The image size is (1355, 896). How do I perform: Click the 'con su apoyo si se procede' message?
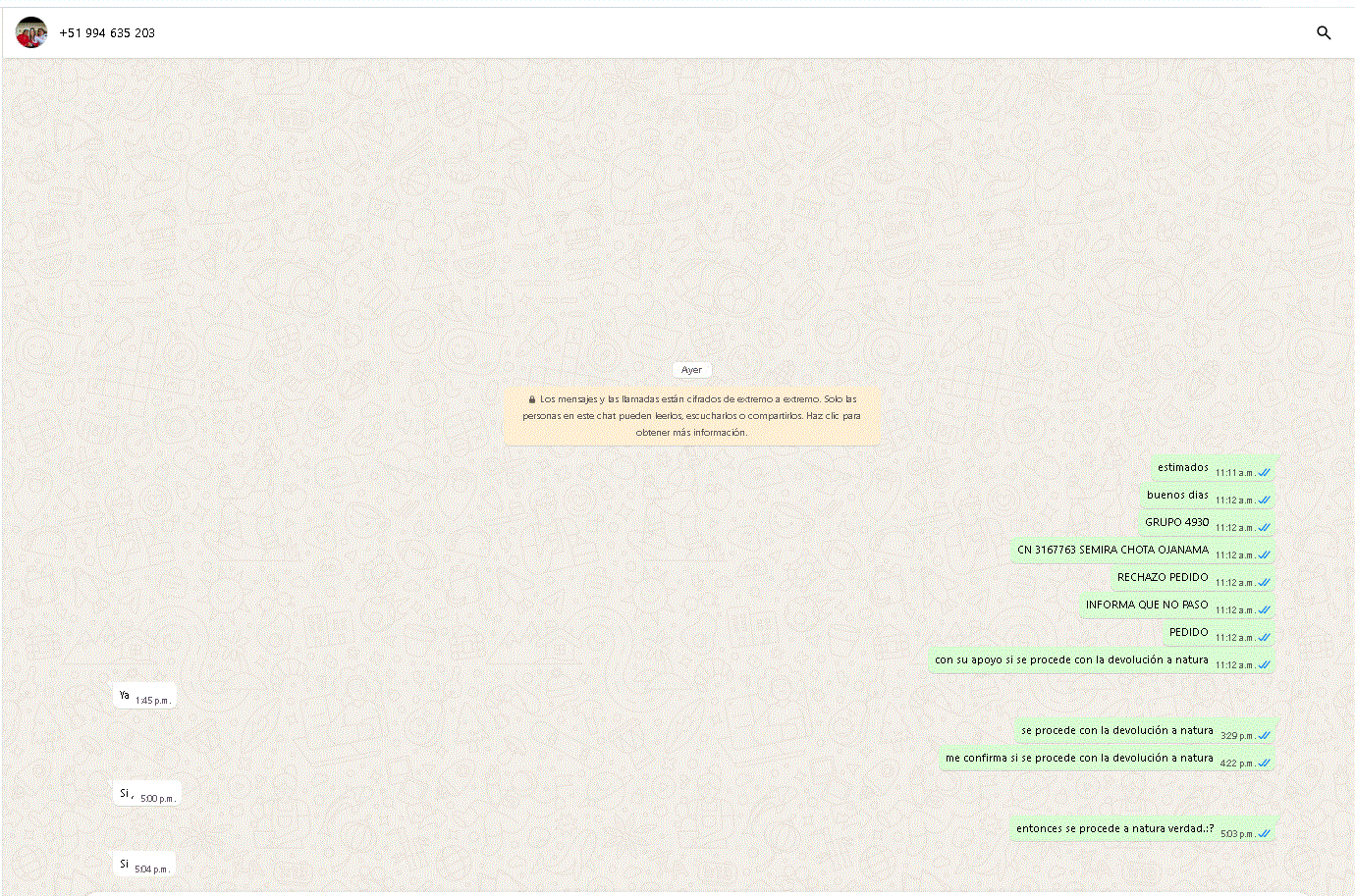1071,660
